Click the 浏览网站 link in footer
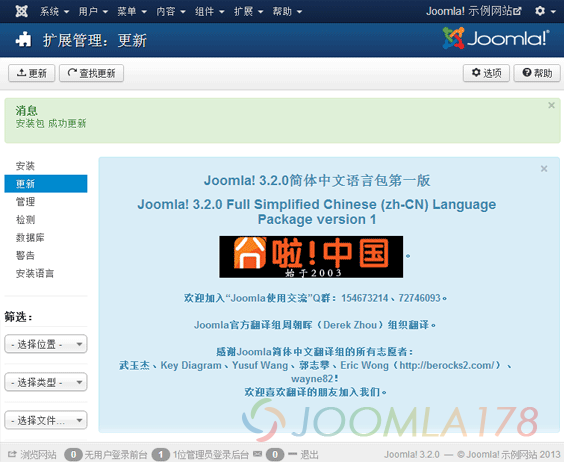The width and height of the screenshot is (564, 462). [x=38, y=454]
